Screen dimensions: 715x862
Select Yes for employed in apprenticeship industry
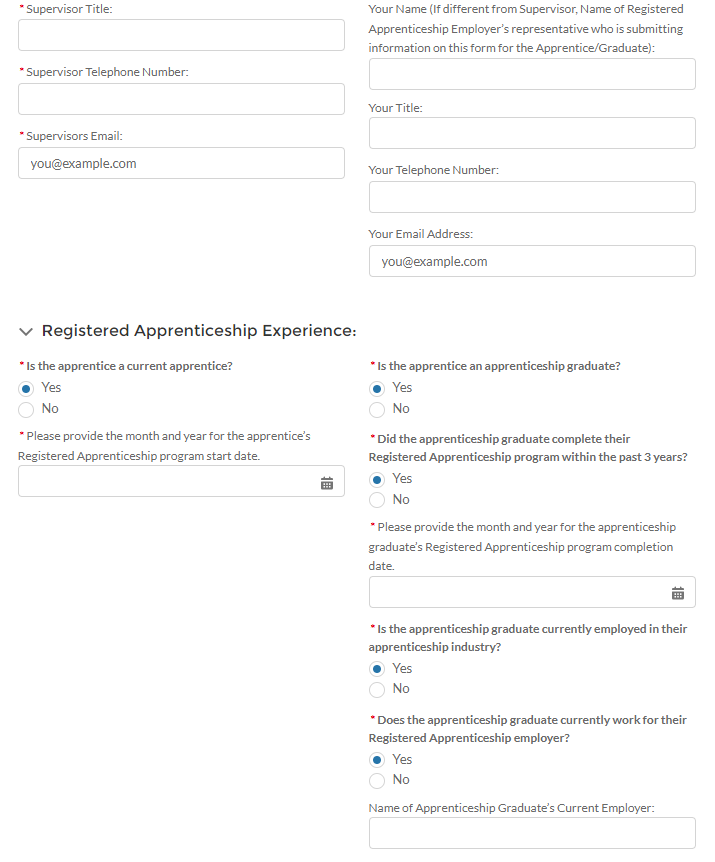click(378, 669)
